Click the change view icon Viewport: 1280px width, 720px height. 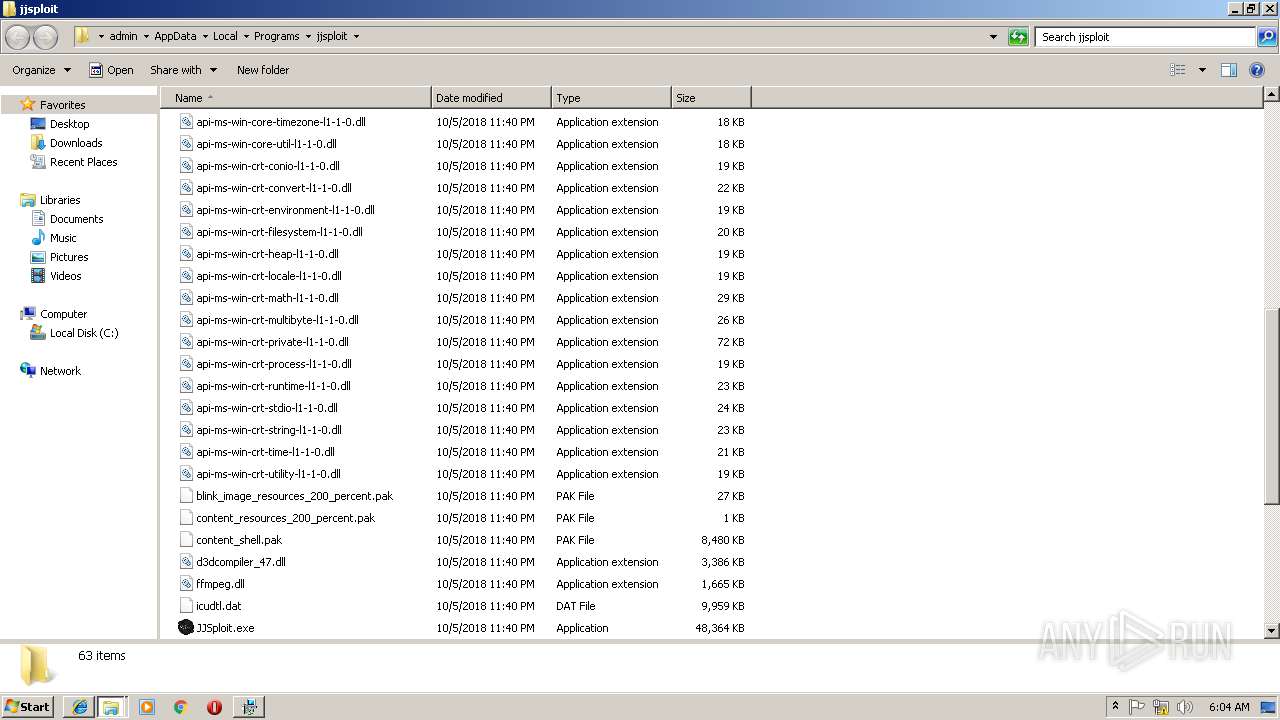[1178, 70]
